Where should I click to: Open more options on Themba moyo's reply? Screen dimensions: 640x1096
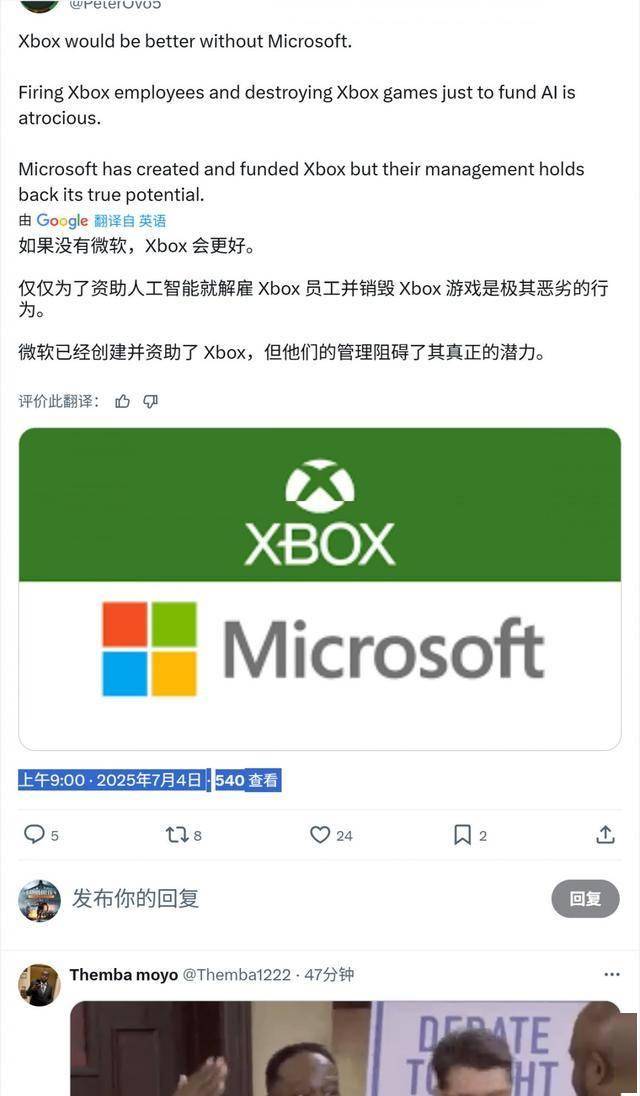tap(611, 974)
